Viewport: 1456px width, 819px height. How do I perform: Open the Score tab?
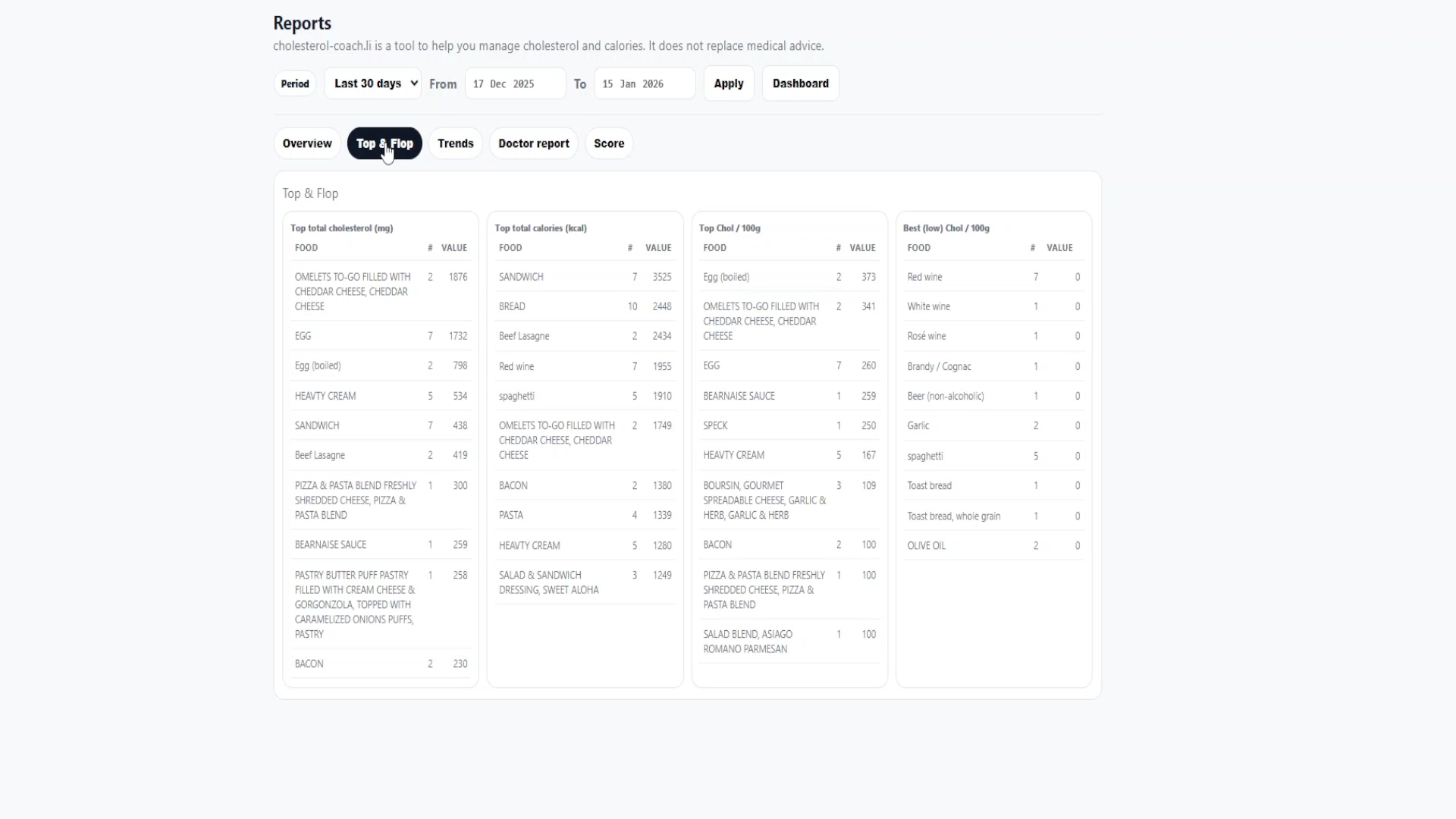click(x=609, y=143)
